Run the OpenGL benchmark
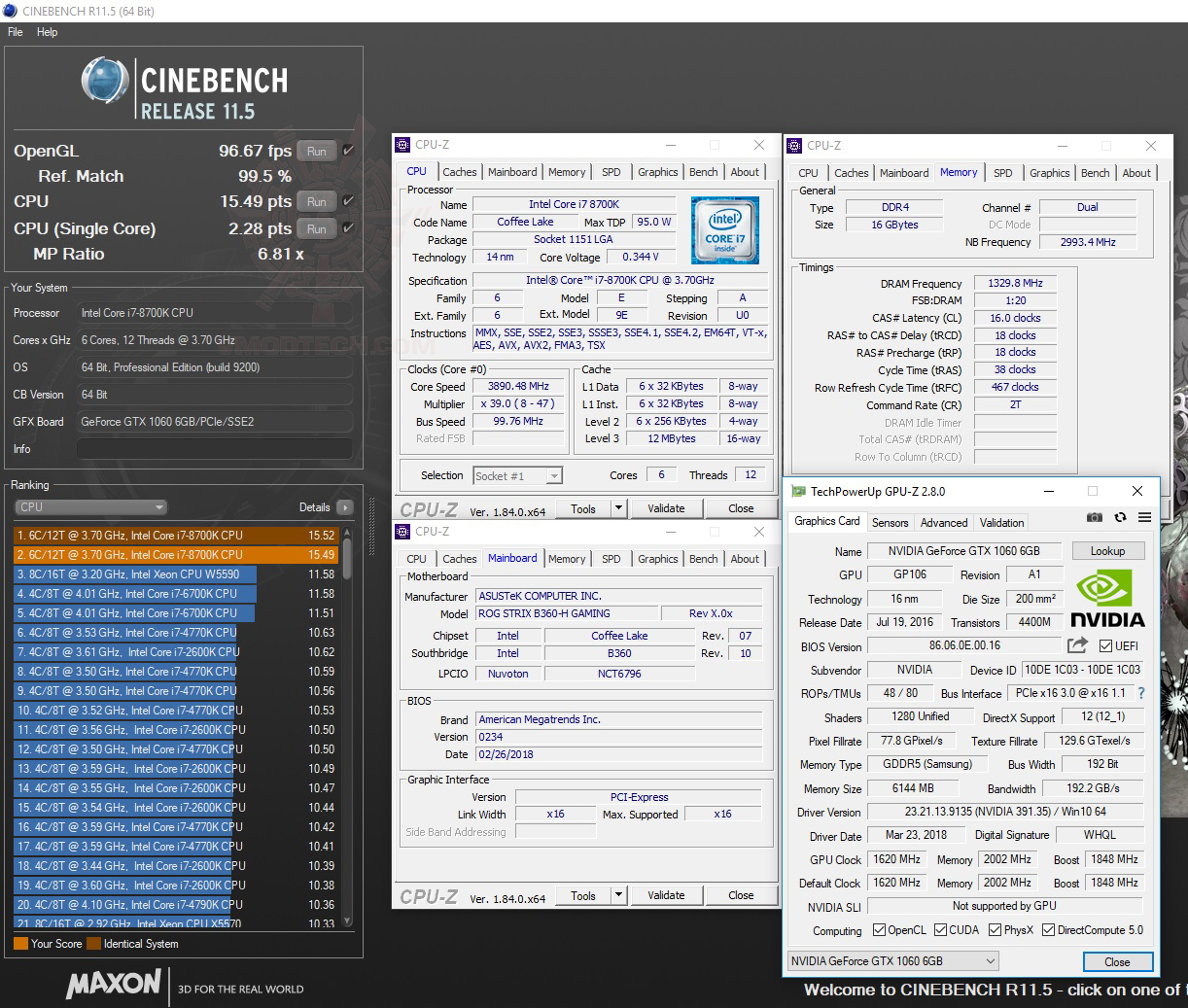The height and width of the screenshot is (1008, 1188). pos(317,151)
